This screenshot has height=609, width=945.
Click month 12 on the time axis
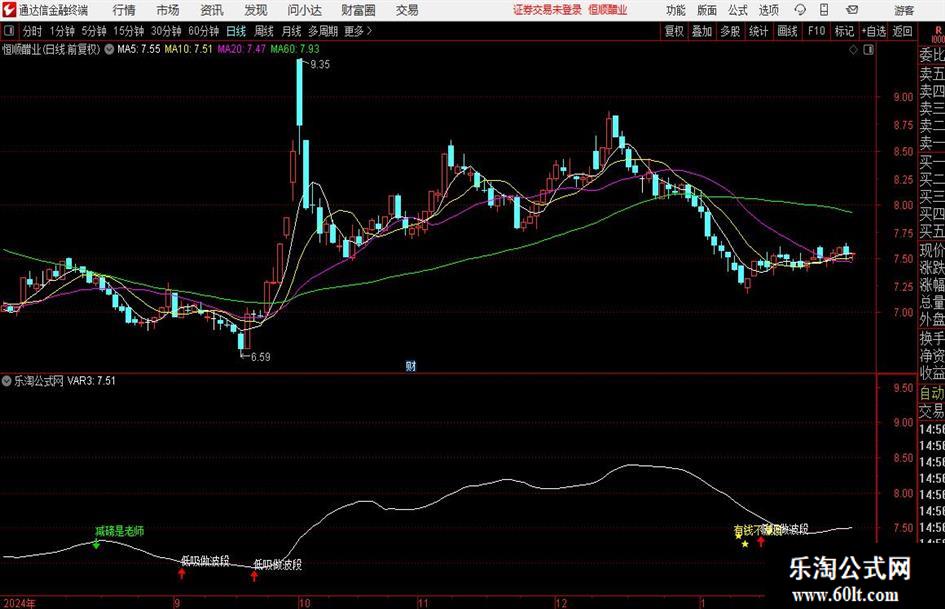point(561,603)
